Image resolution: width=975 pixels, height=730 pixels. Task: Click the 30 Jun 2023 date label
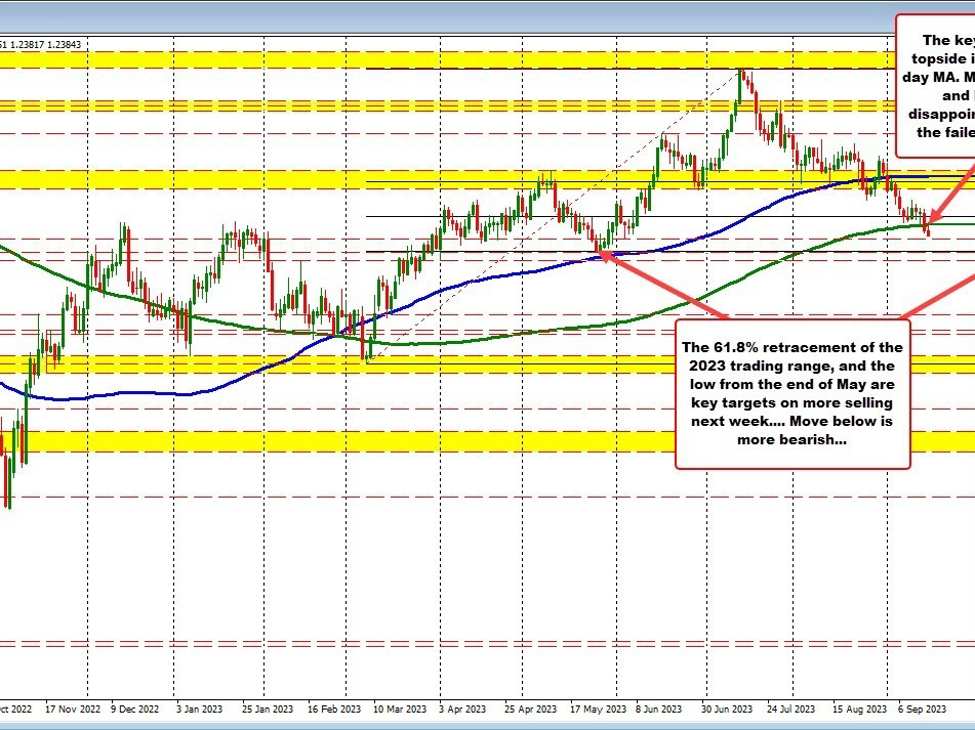726,708
